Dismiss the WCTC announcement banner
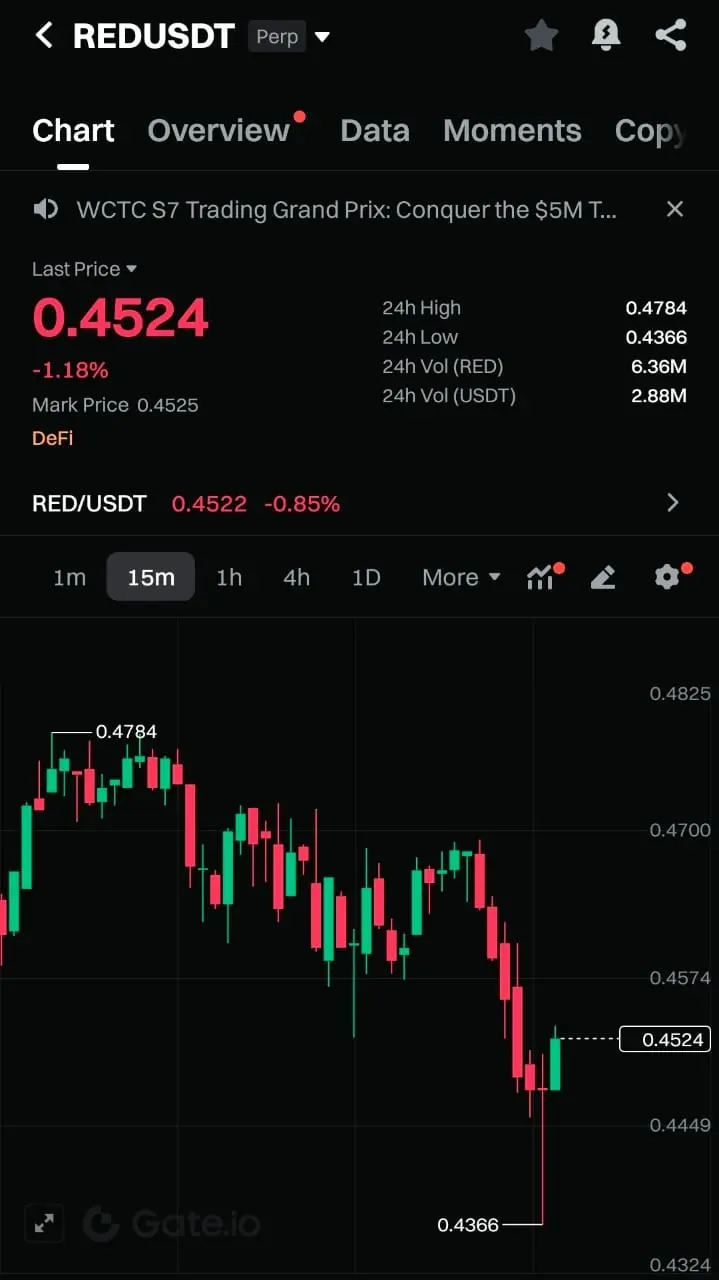Screen dimensions: 719x1280 pos(675,209)
